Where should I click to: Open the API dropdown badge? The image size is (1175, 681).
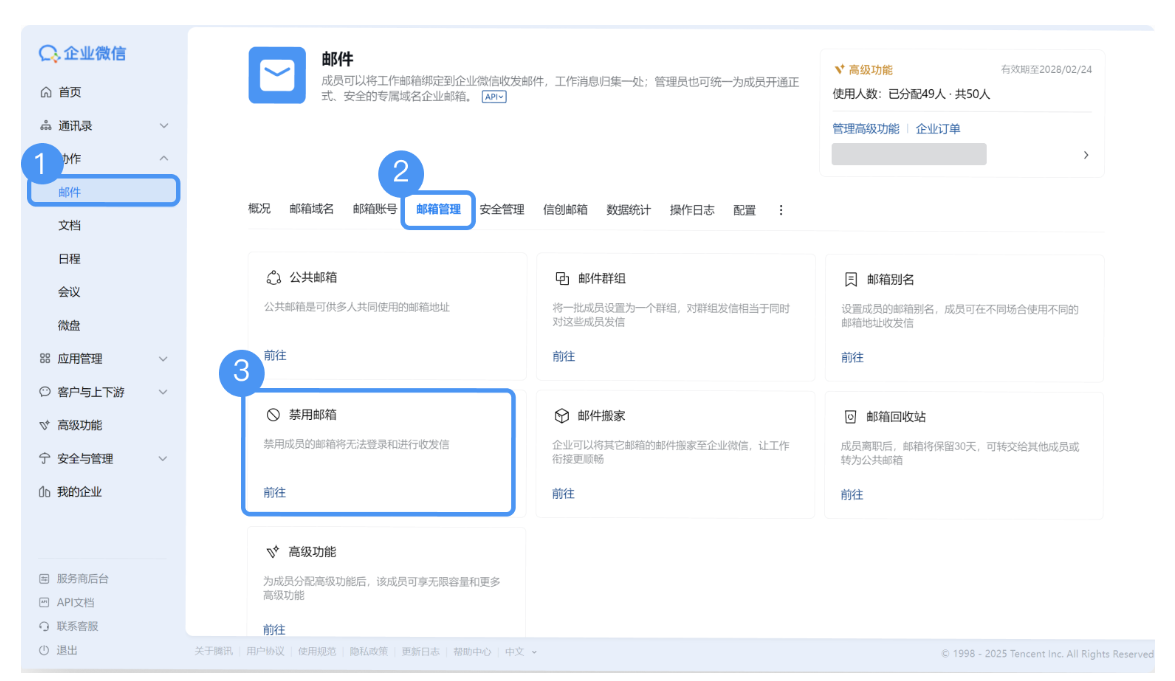pos(494,97)
